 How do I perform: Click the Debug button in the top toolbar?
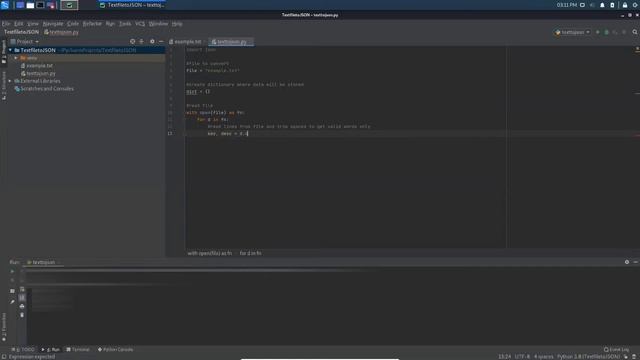pos(607,32)
